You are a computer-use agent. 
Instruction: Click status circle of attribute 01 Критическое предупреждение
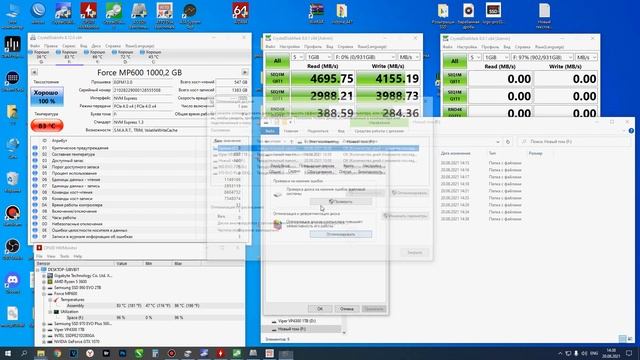click(x=35, y=148)
